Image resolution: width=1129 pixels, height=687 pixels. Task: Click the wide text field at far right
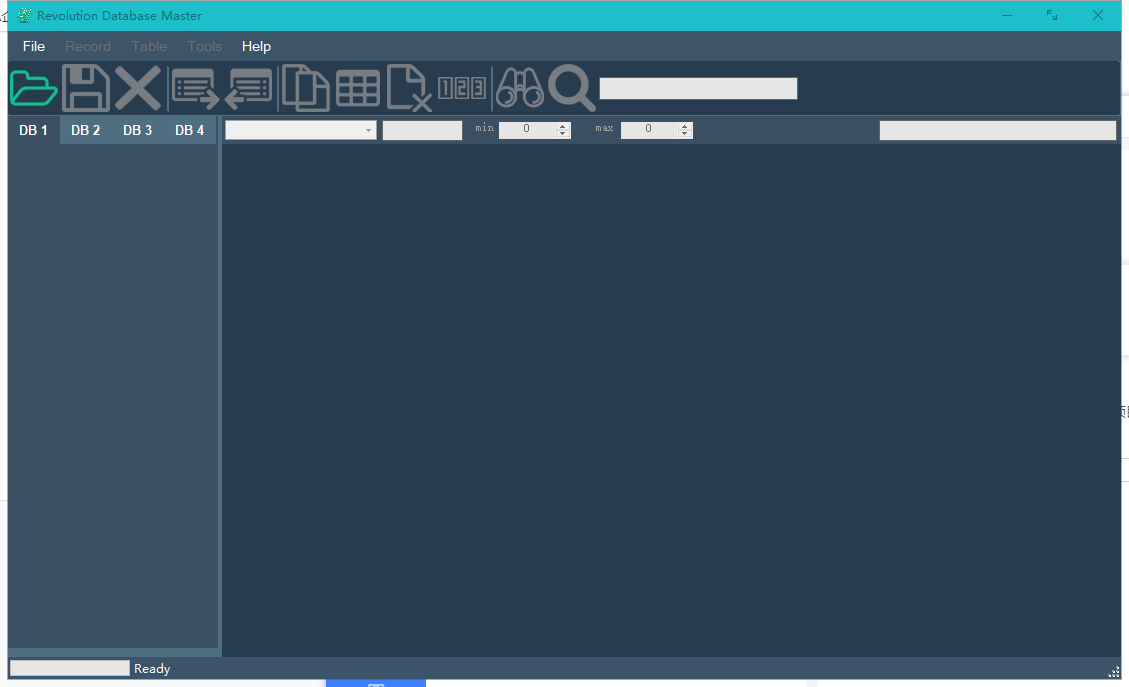point(997,130)
